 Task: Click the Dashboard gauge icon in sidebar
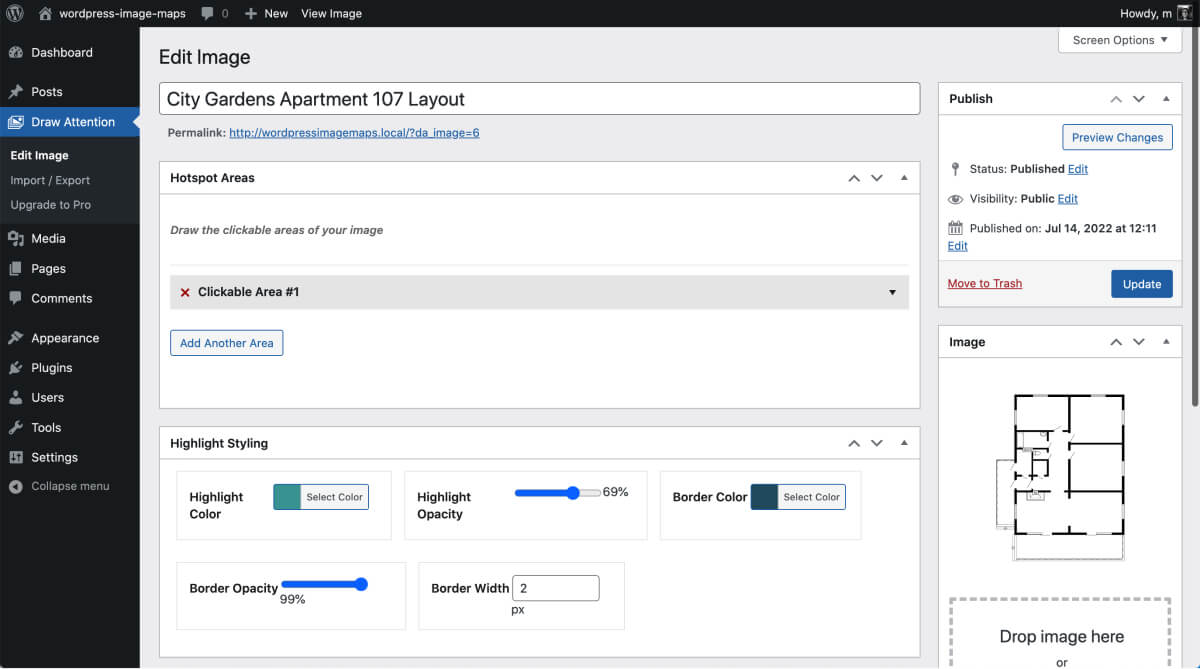coord(16,52)
